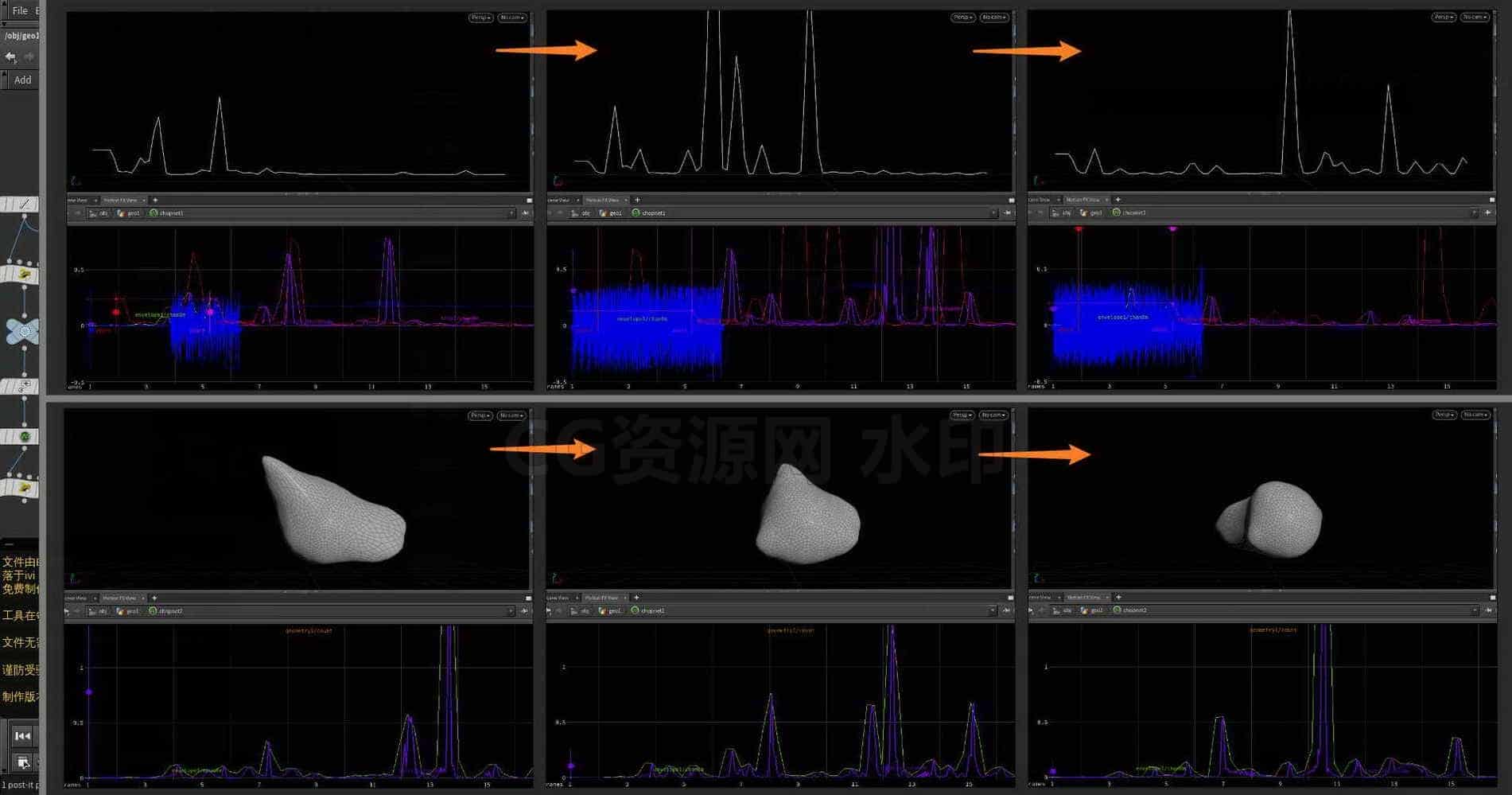Open Persp dropdown in bottom-right viewport

[1444, 415]
